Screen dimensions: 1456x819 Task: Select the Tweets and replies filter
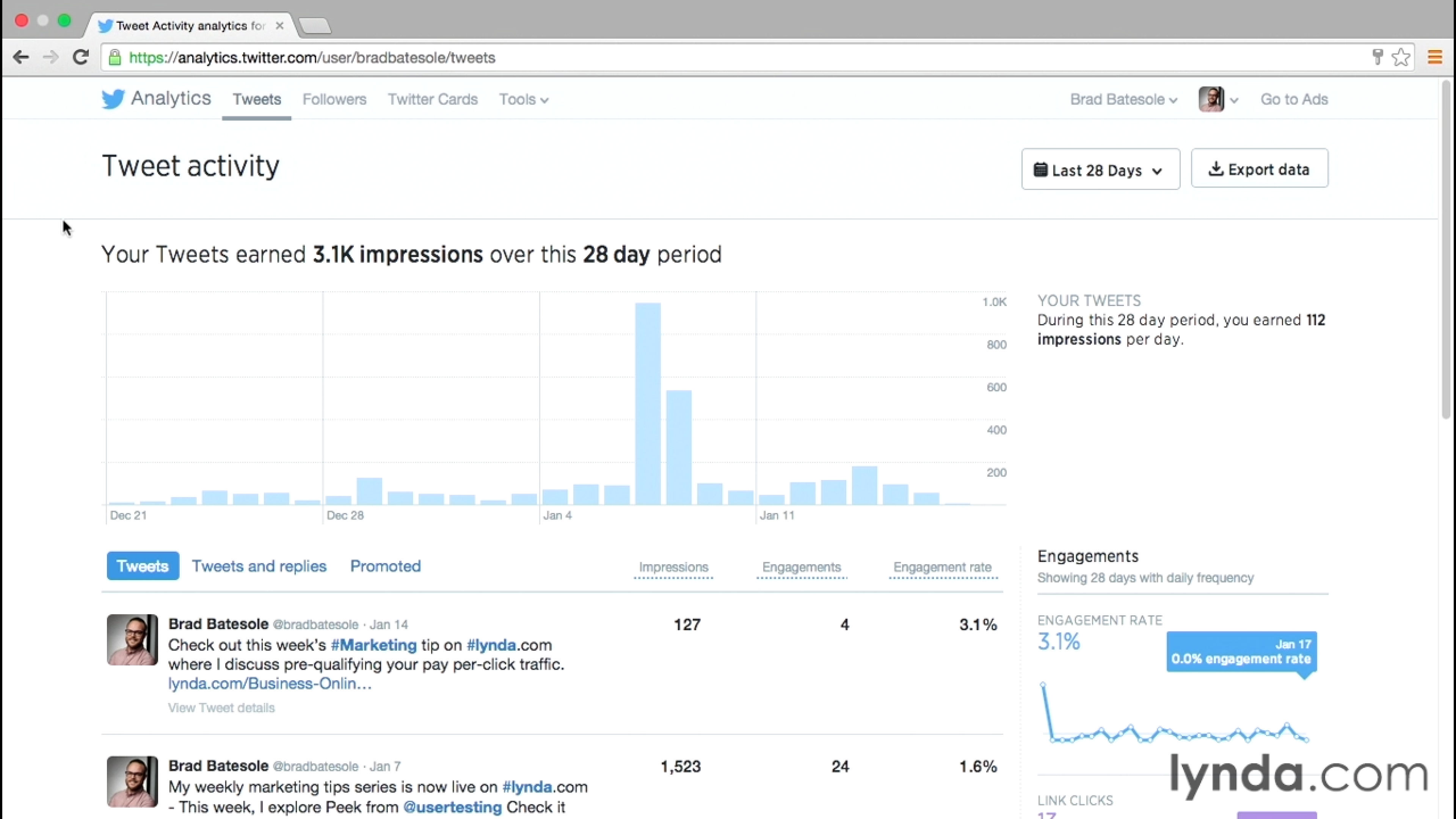[259, 566]
